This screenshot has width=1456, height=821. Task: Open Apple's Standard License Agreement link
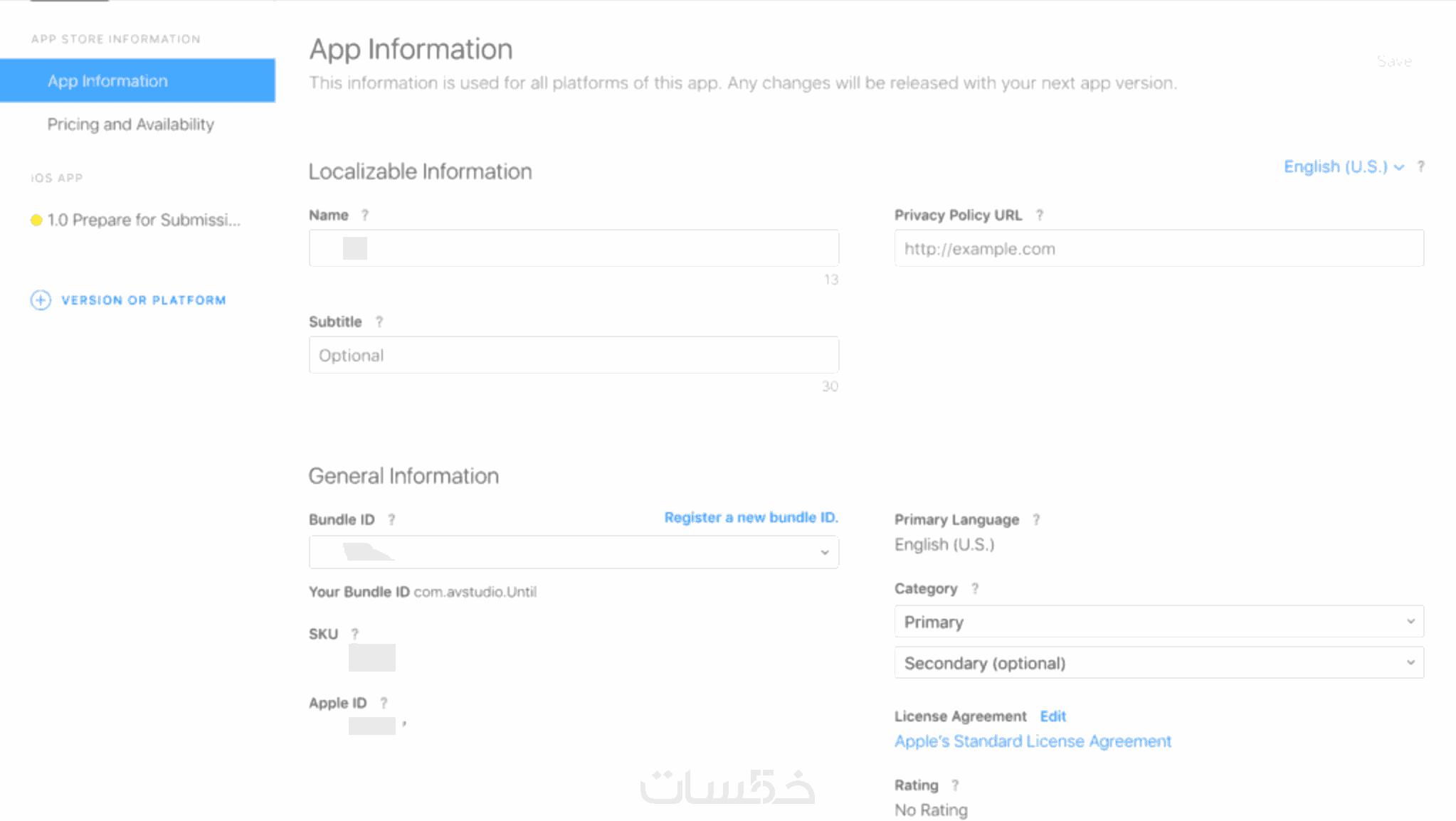pos(1033,741)
